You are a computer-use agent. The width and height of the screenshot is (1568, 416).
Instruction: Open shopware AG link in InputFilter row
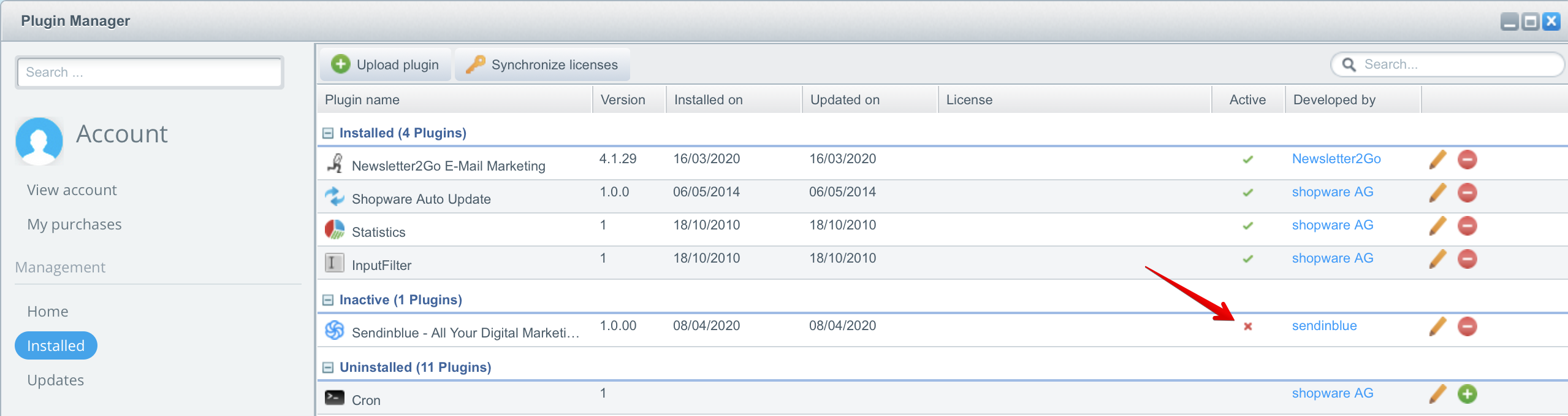click(1333, 258)
